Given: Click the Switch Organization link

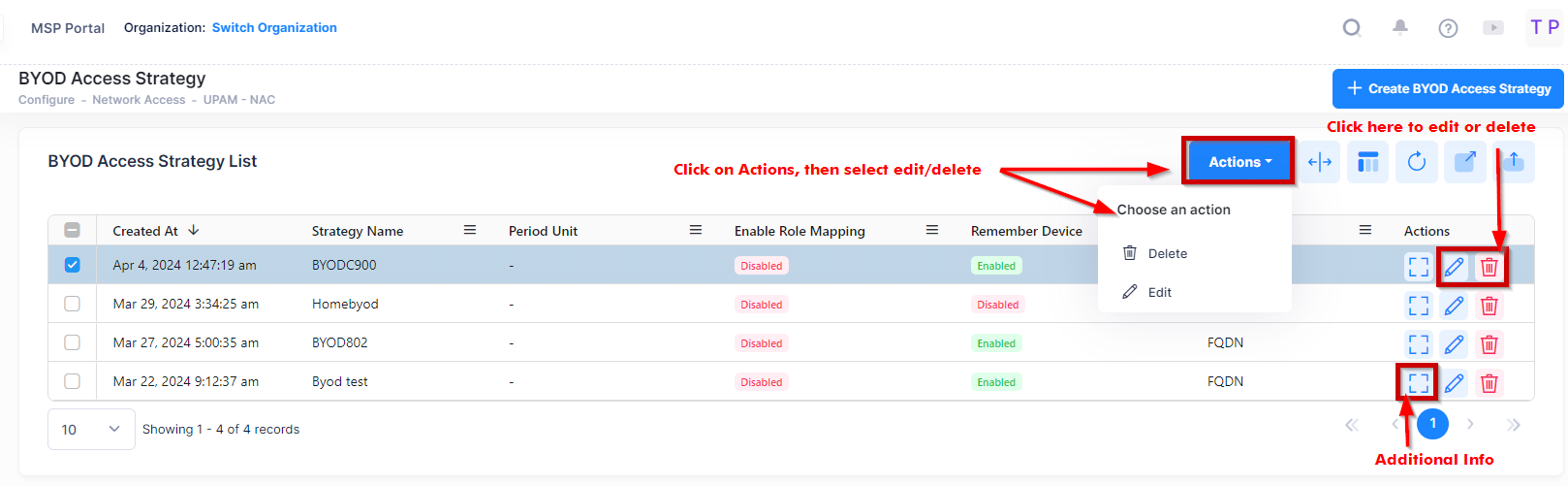Looking at the screenshot, I should [274, 27].
